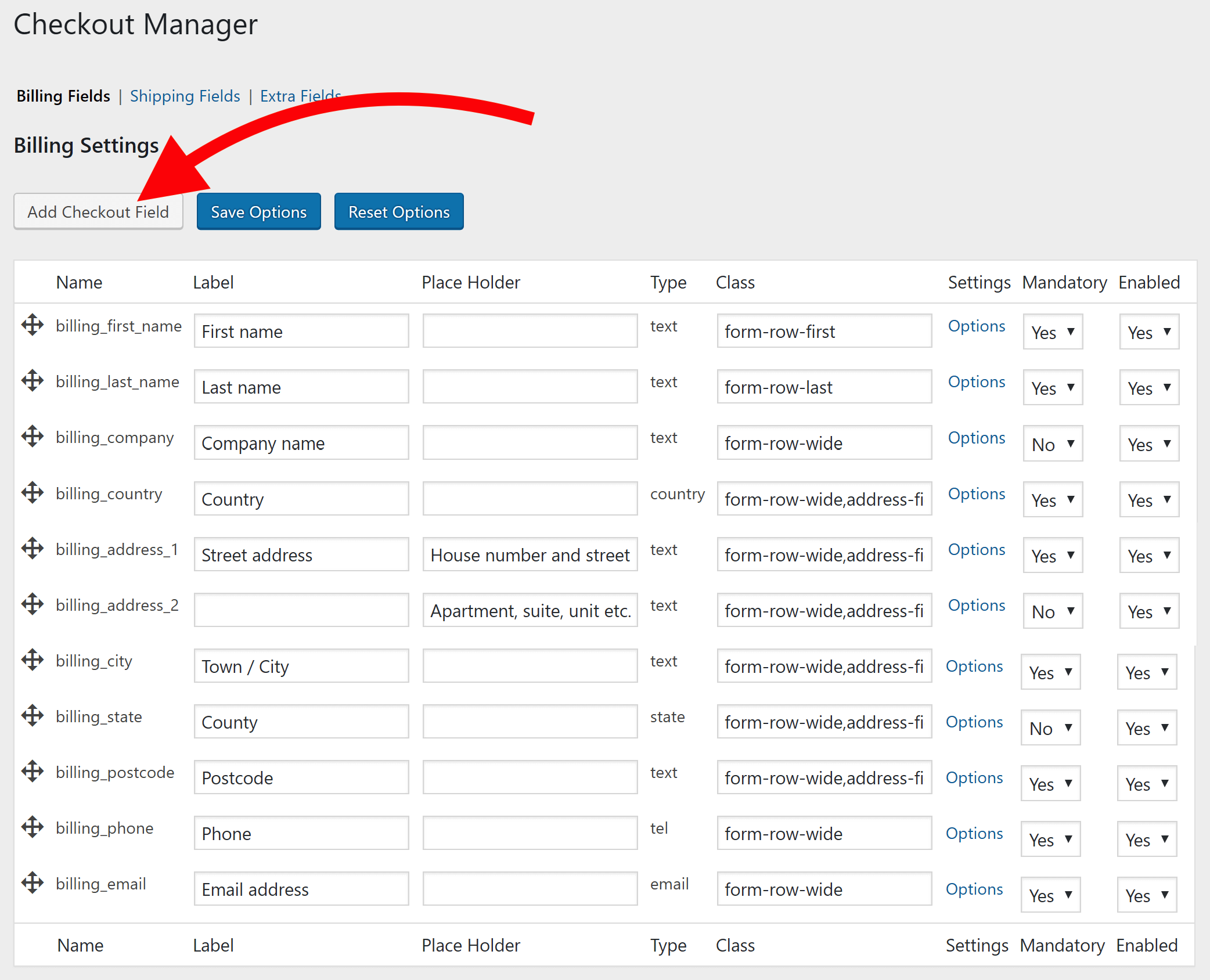Toggle Enabled for the billing_address_2 field
Image resolution: width=1210 pixels, height=980 pixels.
click(x=1148, y=611)
